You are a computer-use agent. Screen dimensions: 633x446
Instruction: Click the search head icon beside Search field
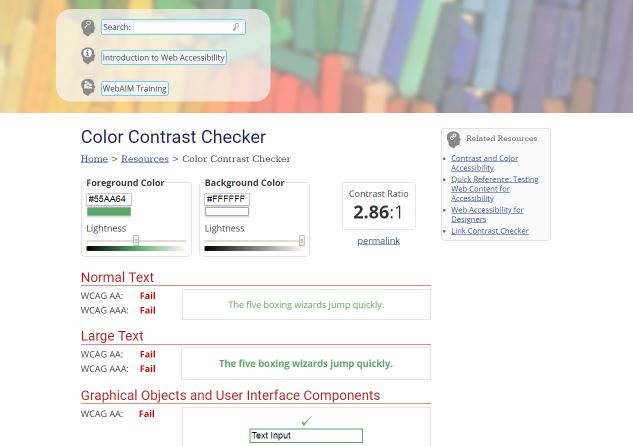(x=88, y=27)
